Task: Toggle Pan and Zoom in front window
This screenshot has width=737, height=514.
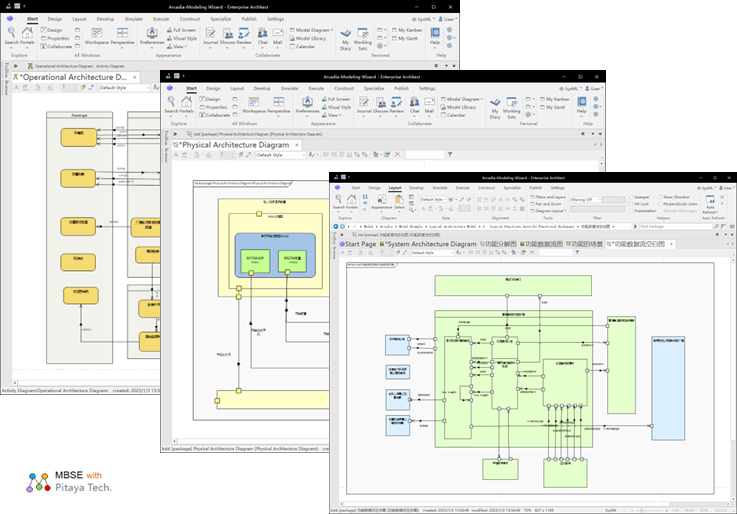Action: [x=546, y=204]
